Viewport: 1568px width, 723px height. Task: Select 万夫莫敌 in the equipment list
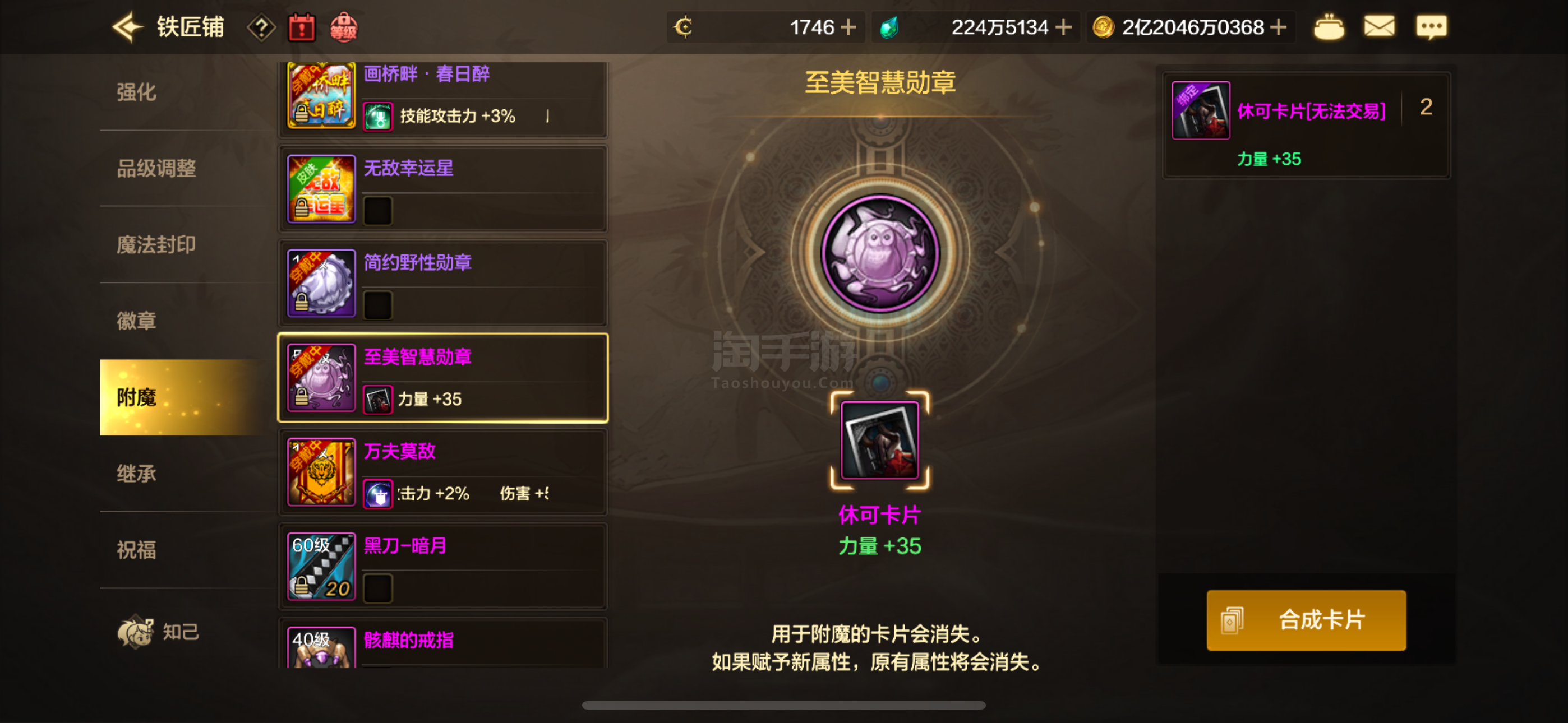coord(443,472)
